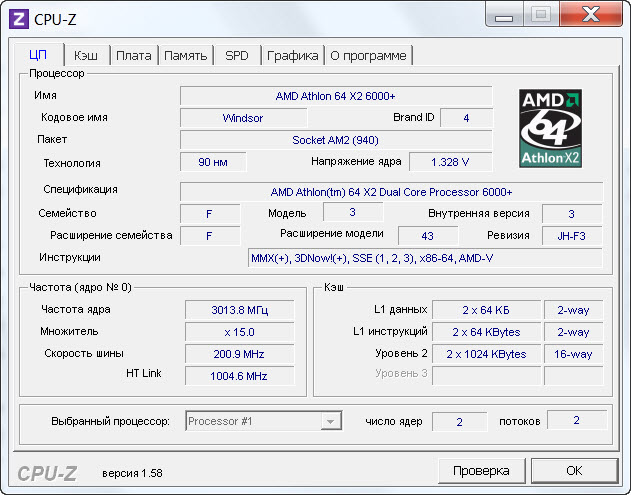Click the OK button
Screen dimensions: 631x495
573,470
